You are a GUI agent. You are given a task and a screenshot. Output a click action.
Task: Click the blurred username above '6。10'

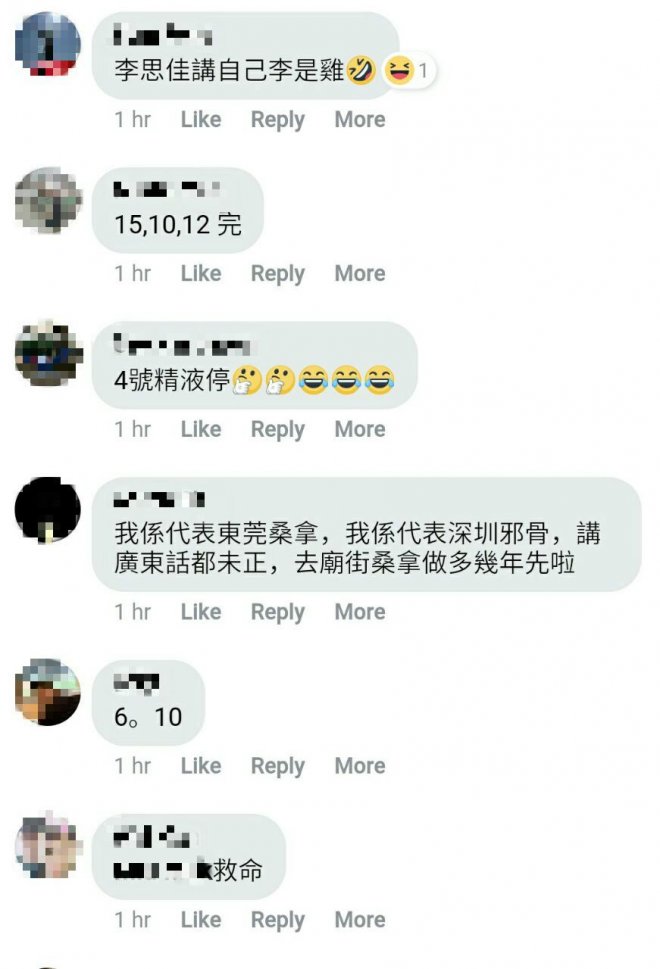tap(137, 682)
